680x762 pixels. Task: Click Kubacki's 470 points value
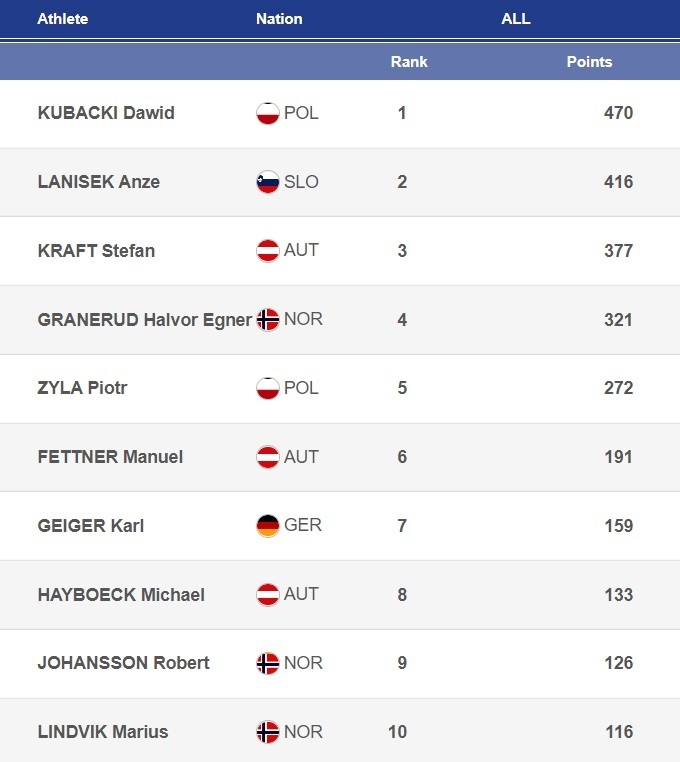tap(618, 113)
